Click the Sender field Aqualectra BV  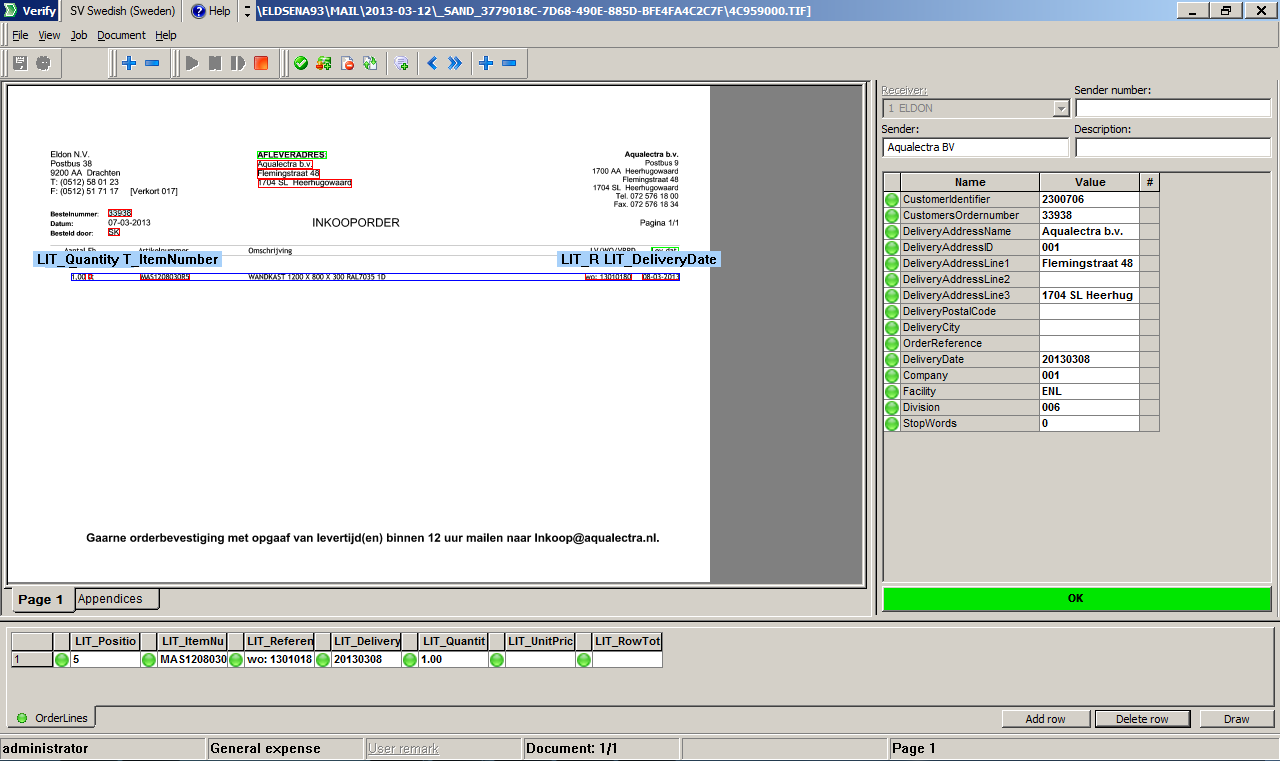pos(975,147)
